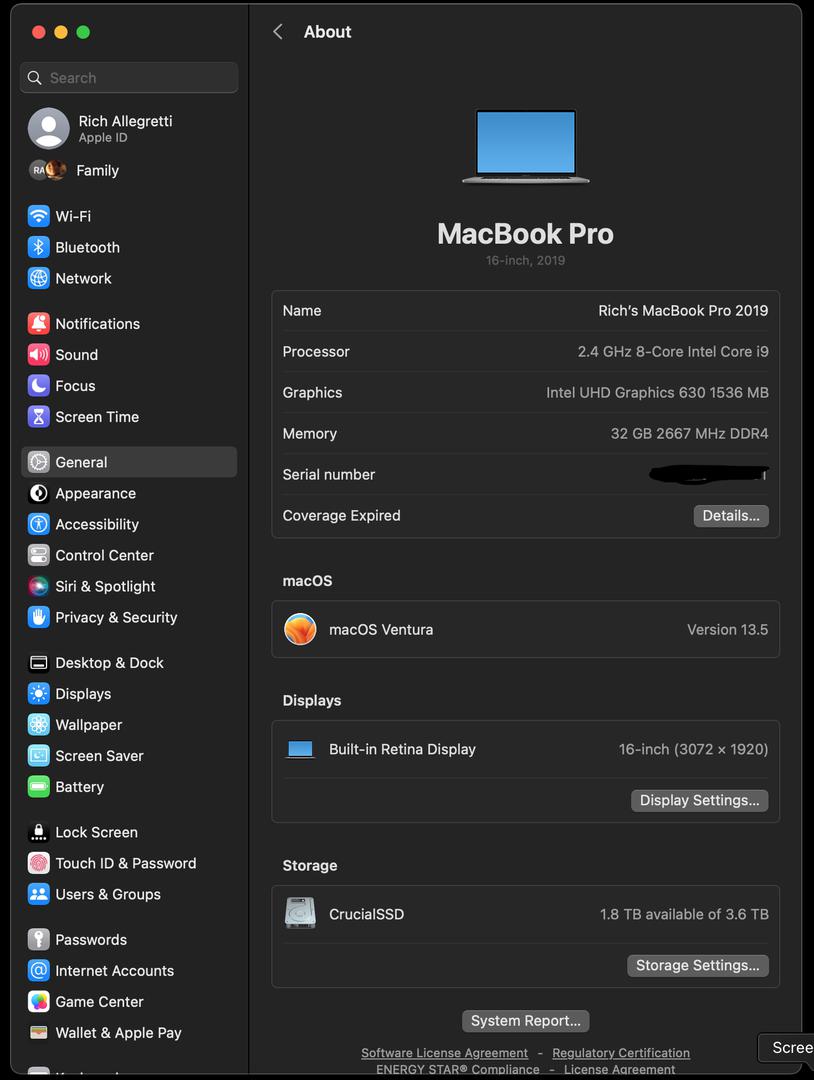Open the Regulatory Certification link
The width and height of the screenshot is (814, 1080).
(x=621, y=1052)
